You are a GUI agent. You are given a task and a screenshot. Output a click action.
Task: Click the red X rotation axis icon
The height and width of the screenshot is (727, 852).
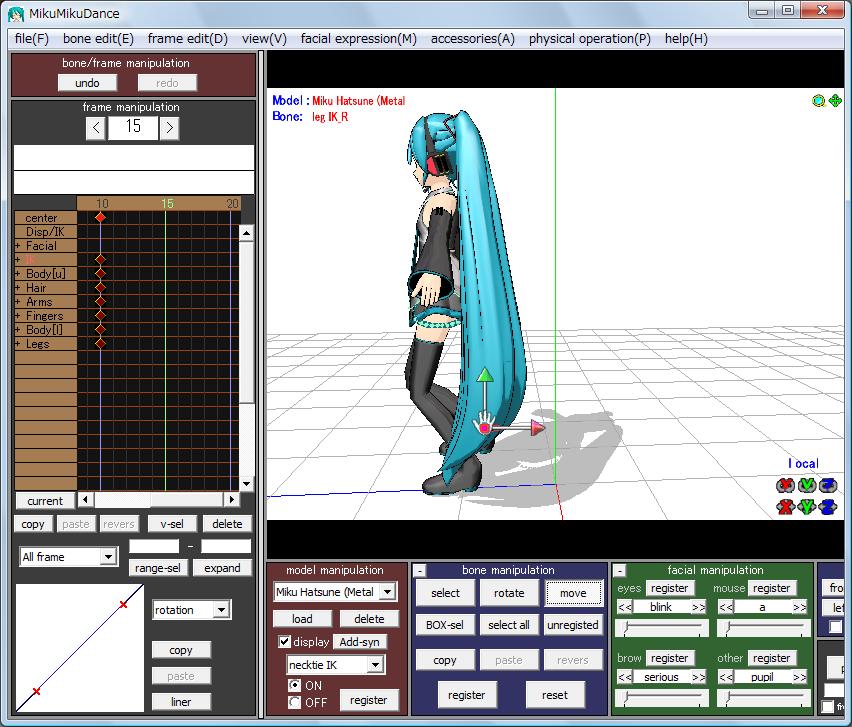point(785,485)
